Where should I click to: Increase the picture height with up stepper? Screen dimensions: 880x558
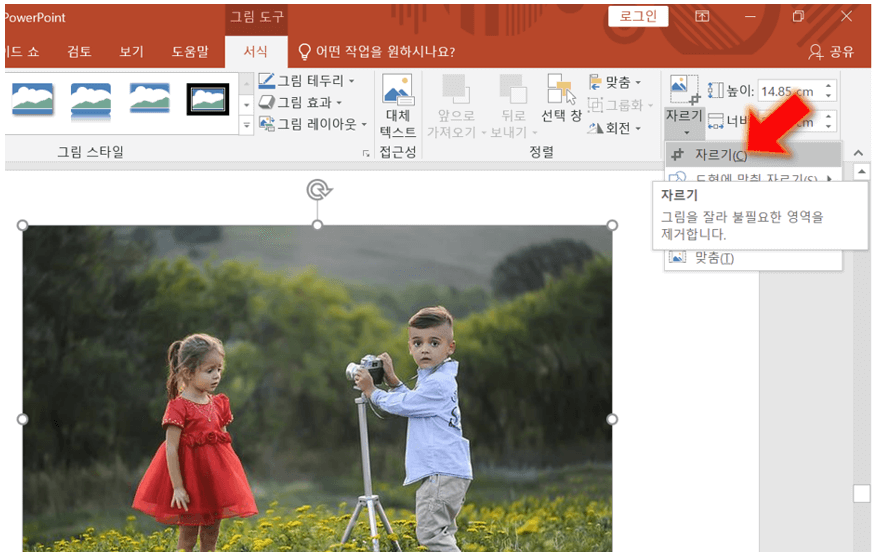coord(829,86)
